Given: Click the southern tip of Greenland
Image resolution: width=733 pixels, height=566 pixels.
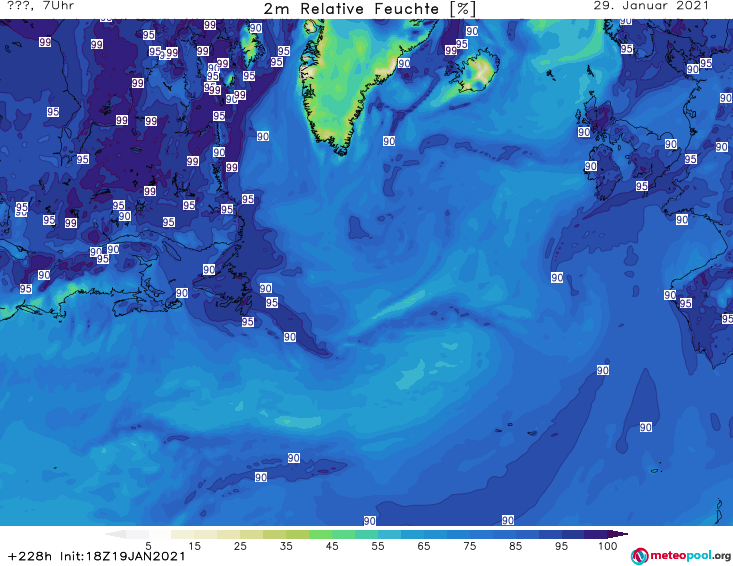Looking at the screenshot, I should (341, 150).
